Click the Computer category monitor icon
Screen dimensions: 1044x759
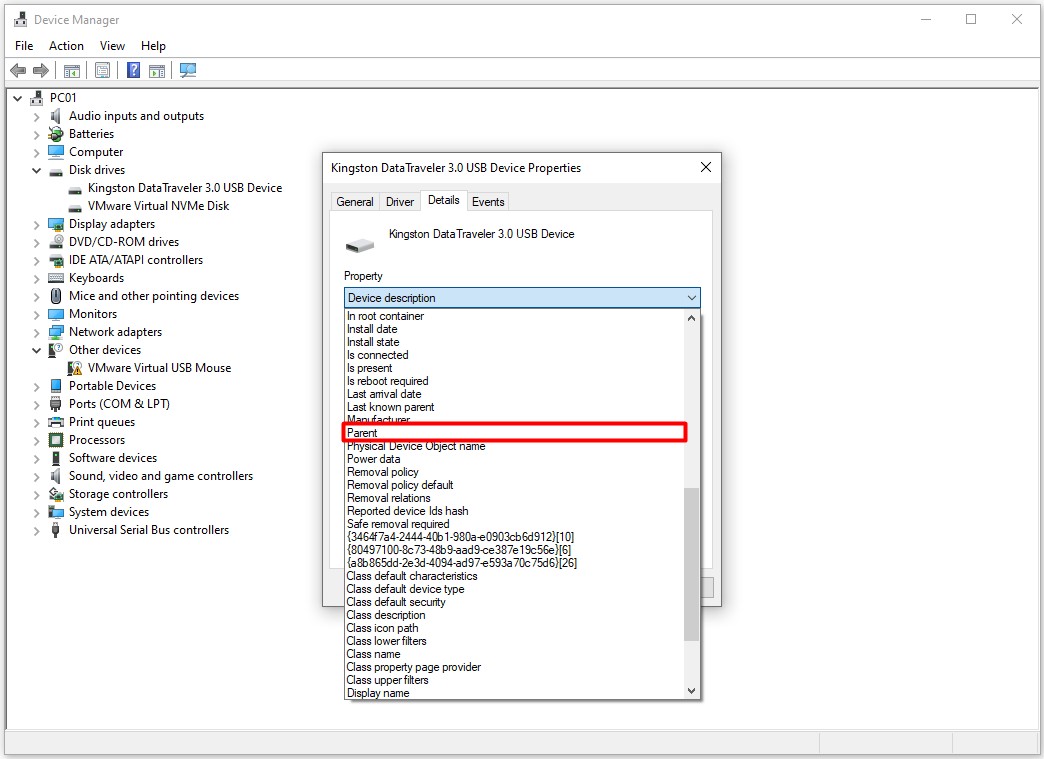coord(56,152)
